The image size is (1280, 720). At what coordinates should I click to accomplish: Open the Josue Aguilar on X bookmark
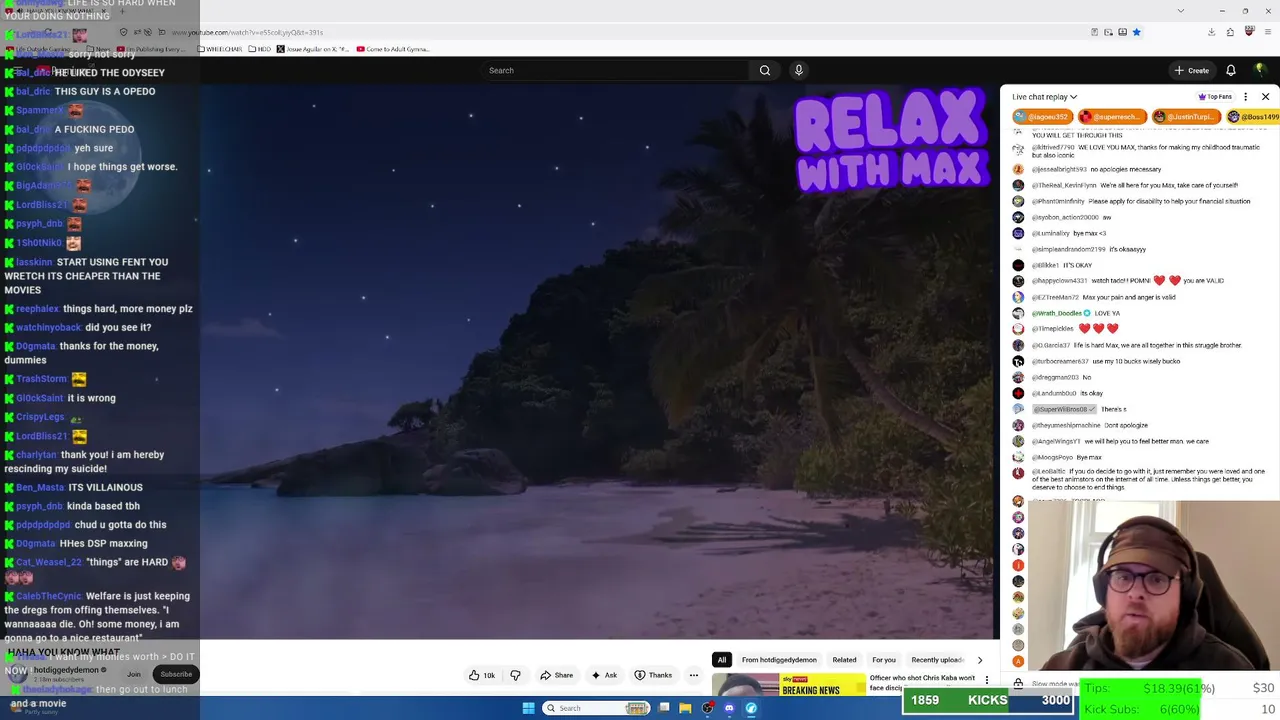(x=313, y=49)
